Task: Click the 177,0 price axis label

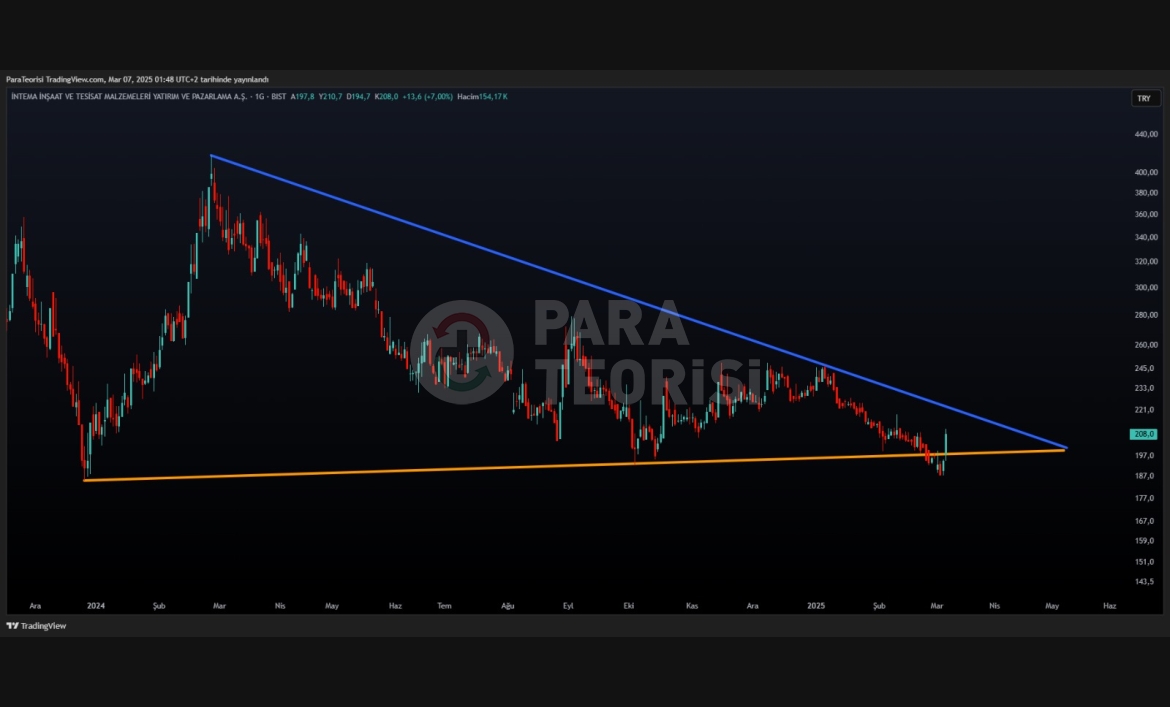Action: coord(1145,498)
